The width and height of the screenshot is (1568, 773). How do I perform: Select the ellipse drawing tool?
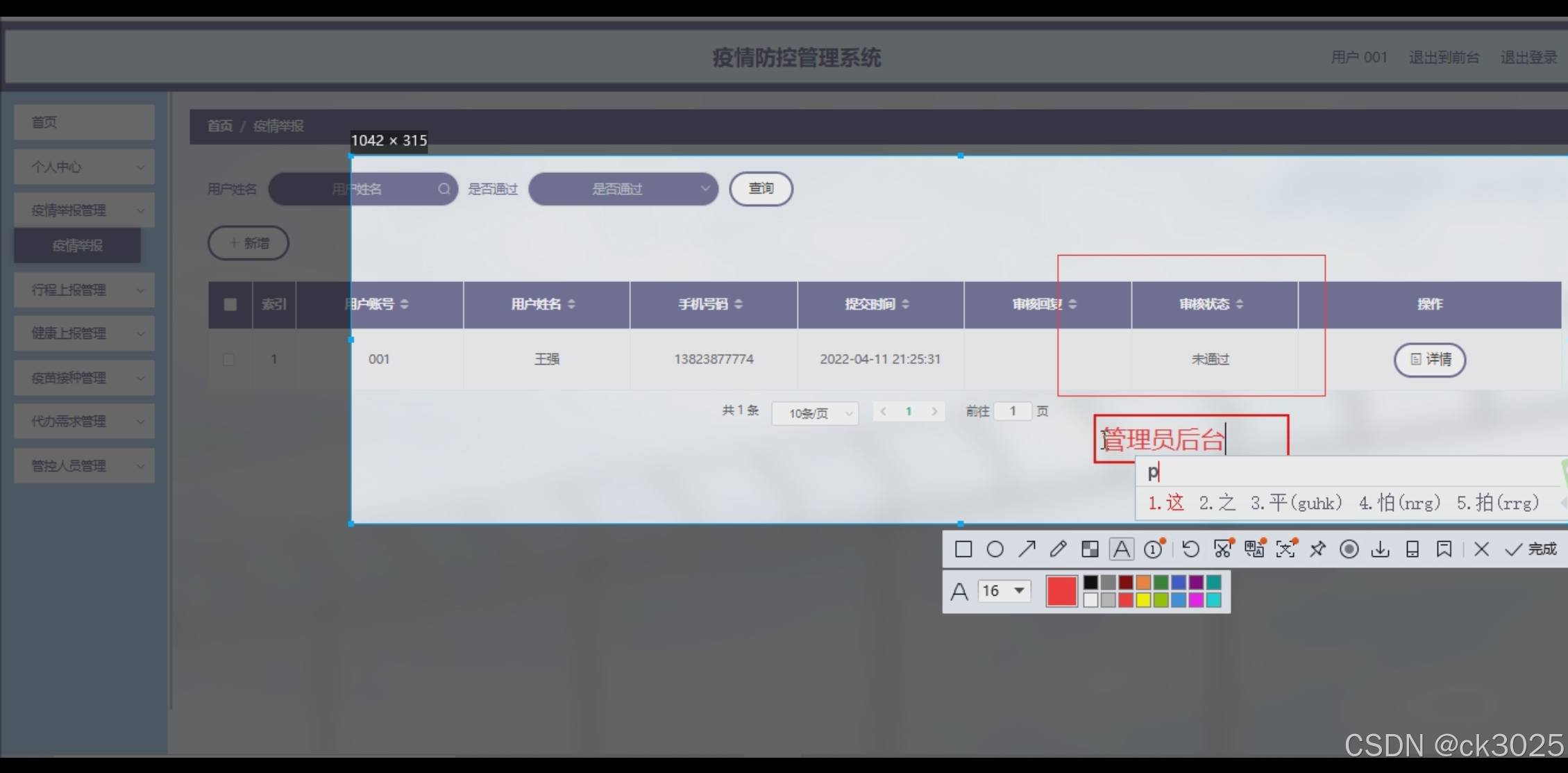tap(995, 549)
